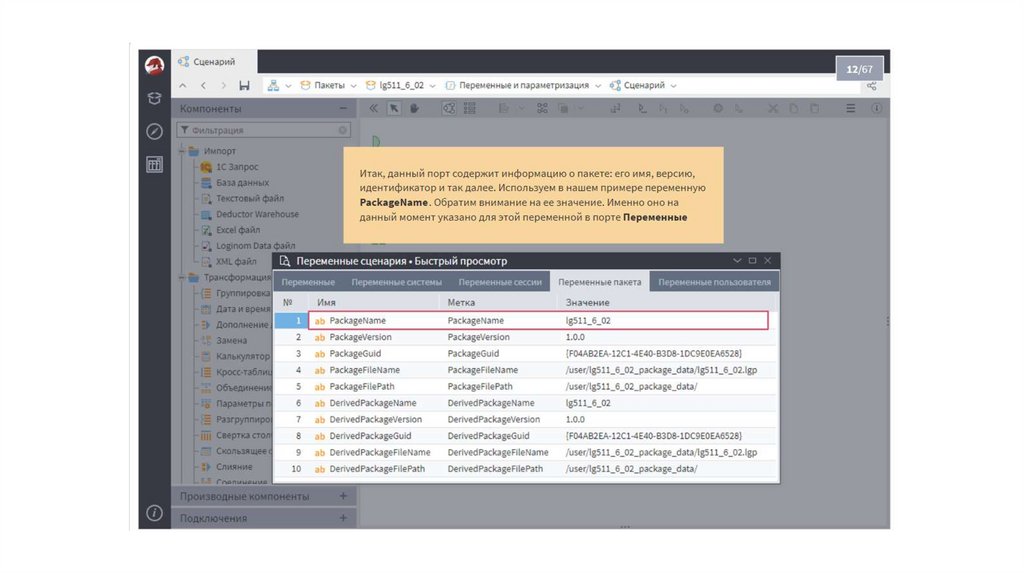Select the PackageName row in table
The image size is (1024, 574).
[538, 321]
